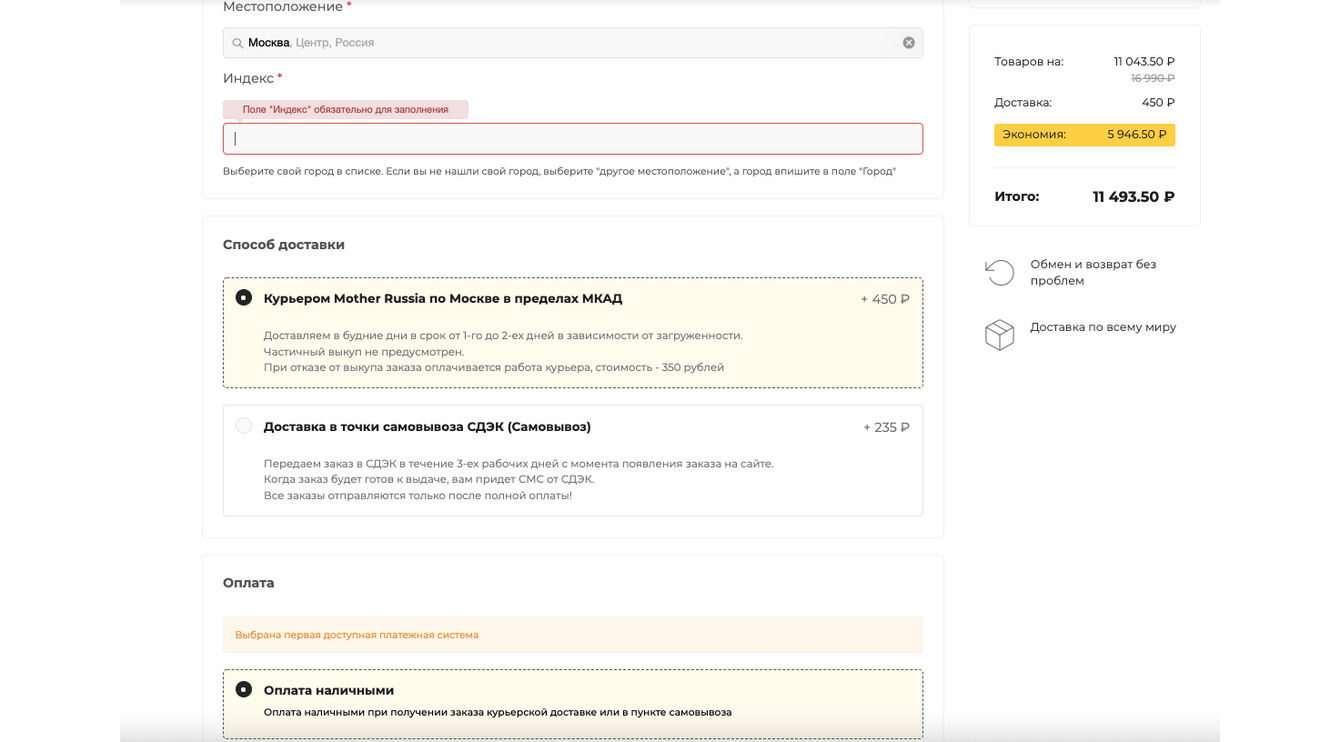Choose cash payment radio button

coord(244,690)
